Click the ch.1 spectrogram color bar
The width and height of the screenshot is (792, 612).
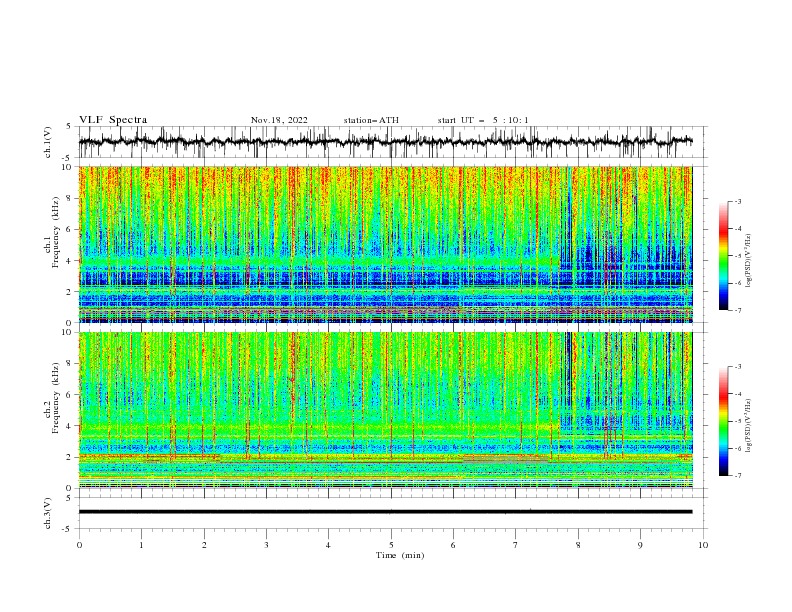point(723,256)
